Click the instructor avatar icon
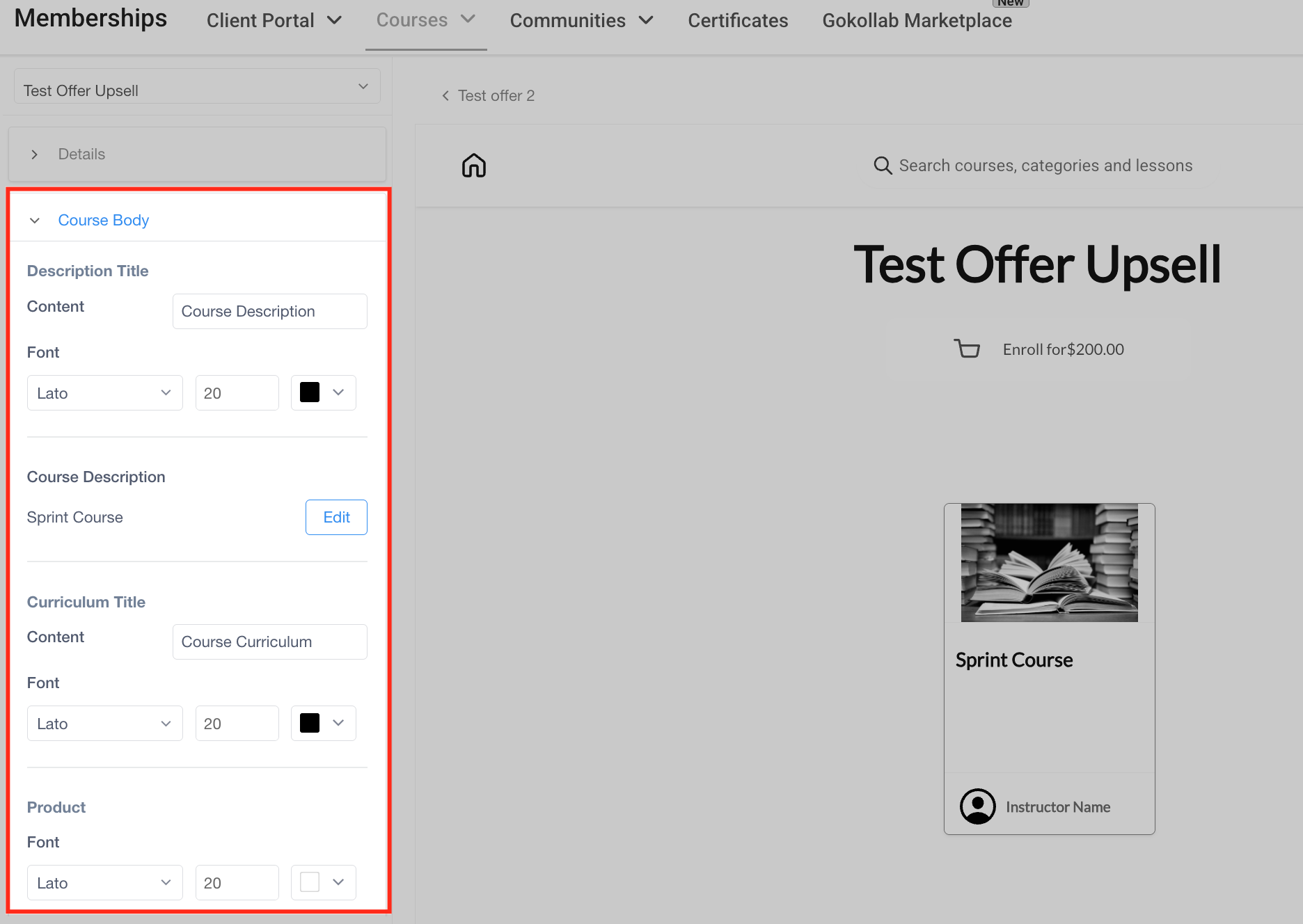Screen dimensions: 1303x924 [978, 806]
